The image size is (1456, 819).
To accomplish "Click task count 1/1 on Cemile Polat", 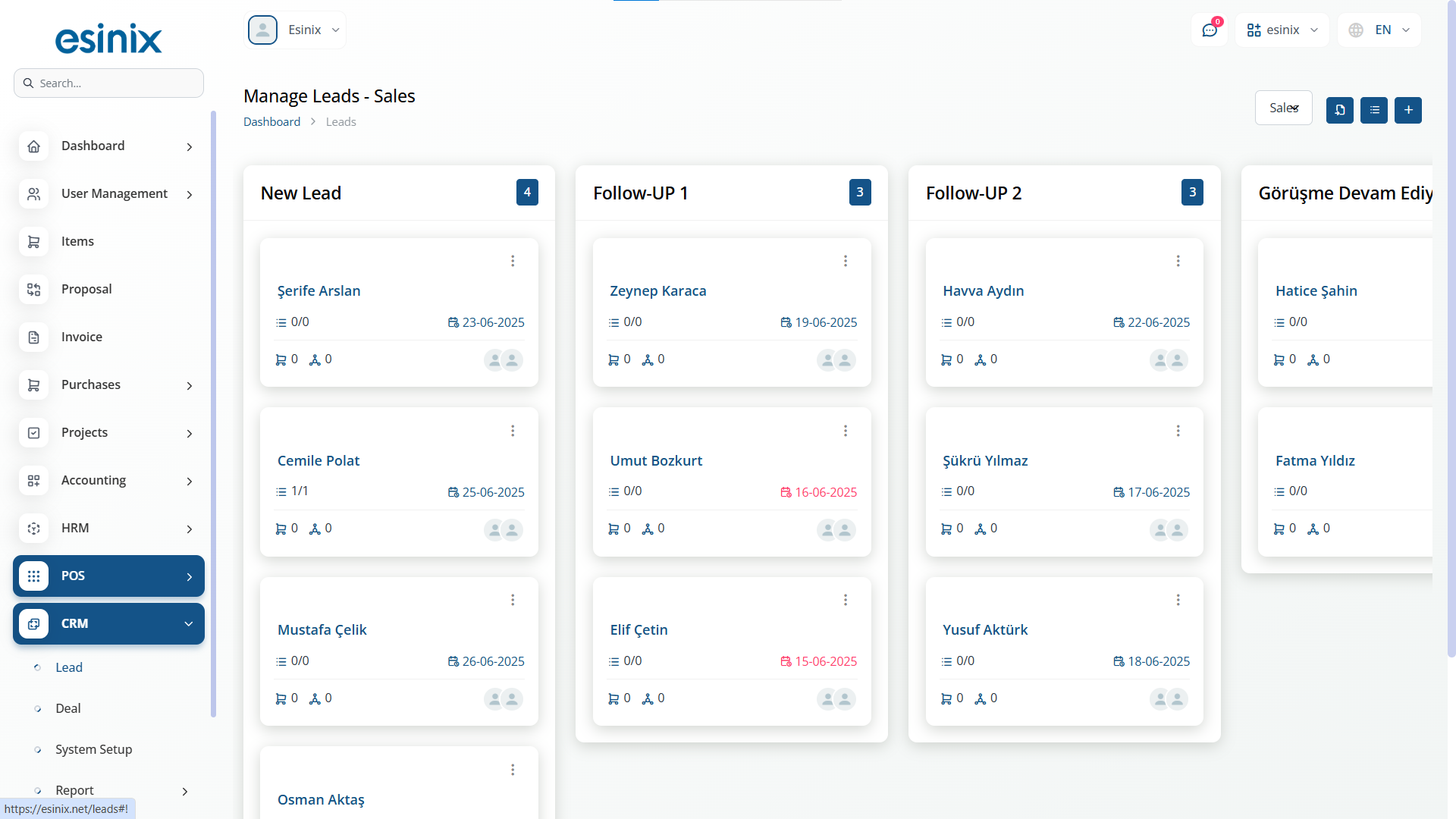I will tap(293, 491).
